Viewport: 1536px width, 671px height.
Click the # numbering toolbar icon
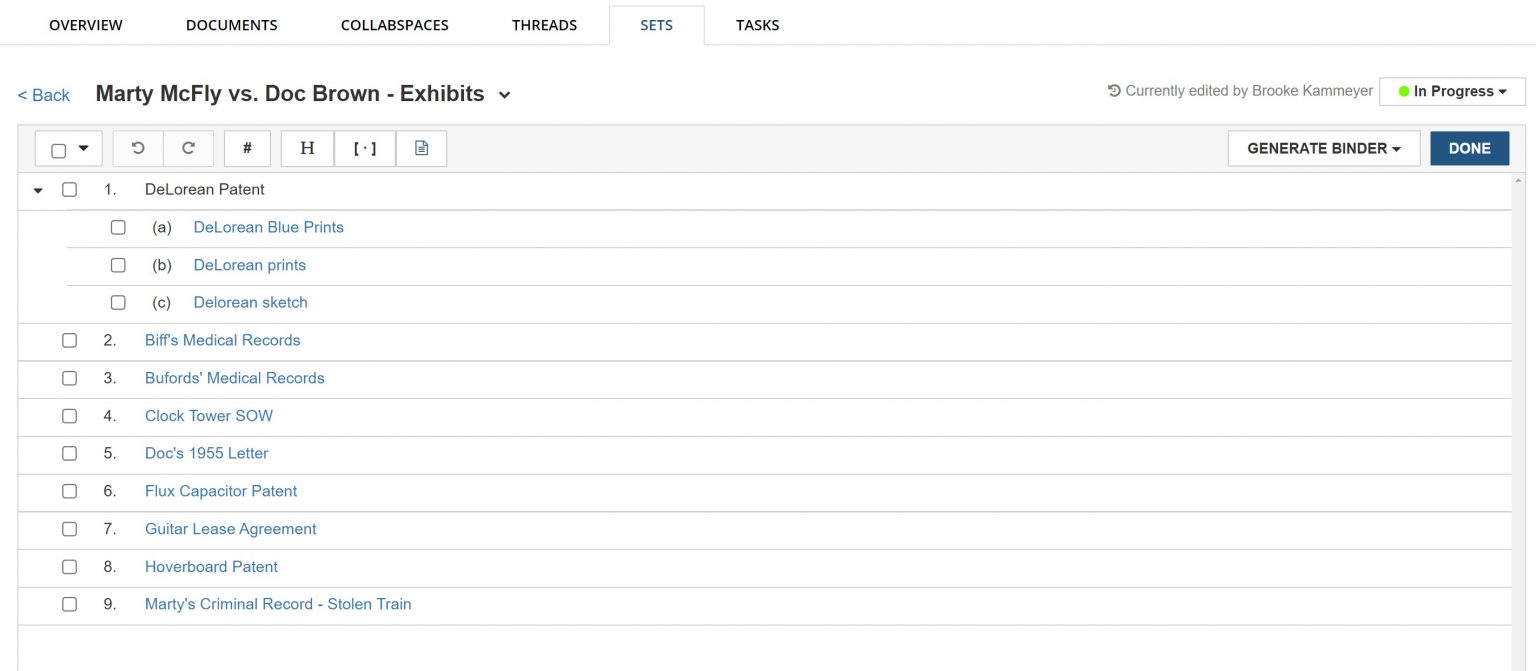[x=247, y=148]
